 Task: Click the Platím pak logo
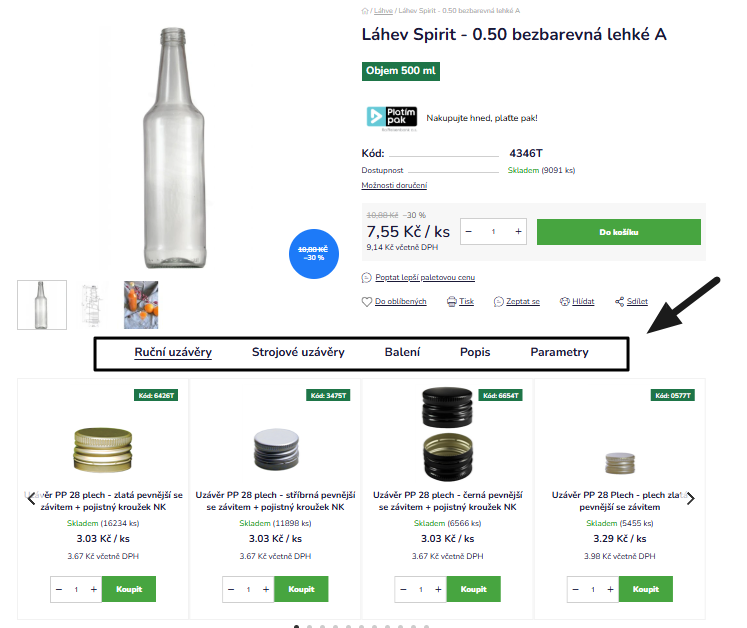(392, 118)
